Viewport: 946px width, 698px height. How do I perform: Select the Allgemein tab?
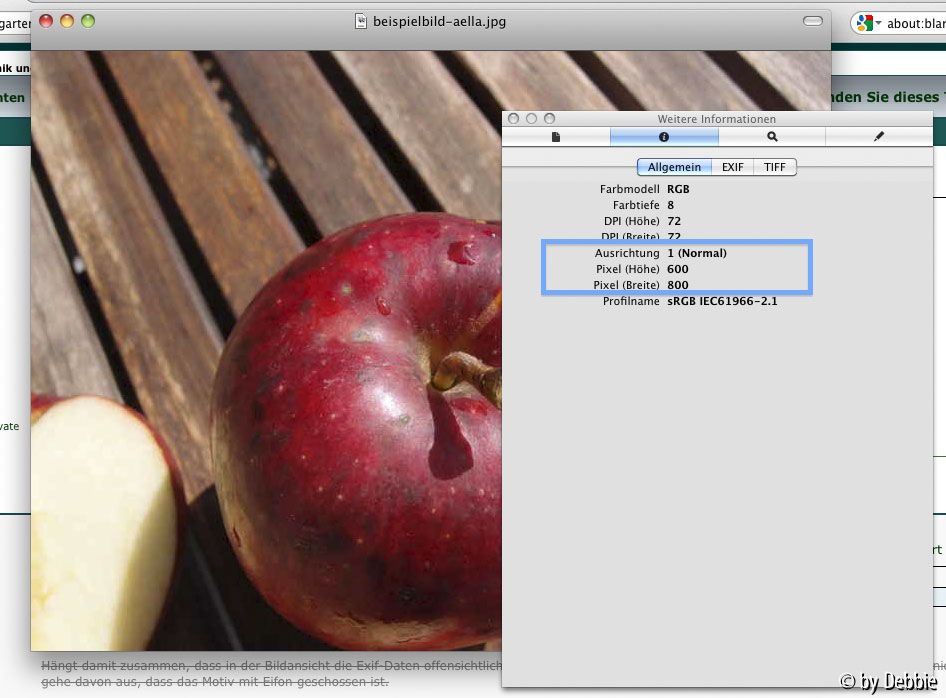pyautogui.click(x=675, y=167)
